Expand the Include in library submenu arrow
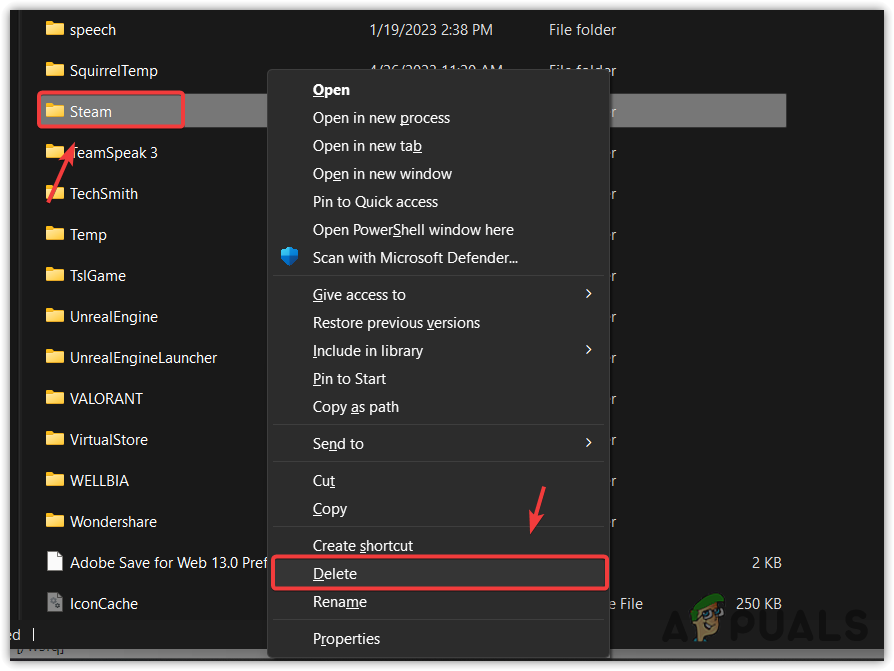This screenshot has width=894, height=671. click(x=589, y=350)
